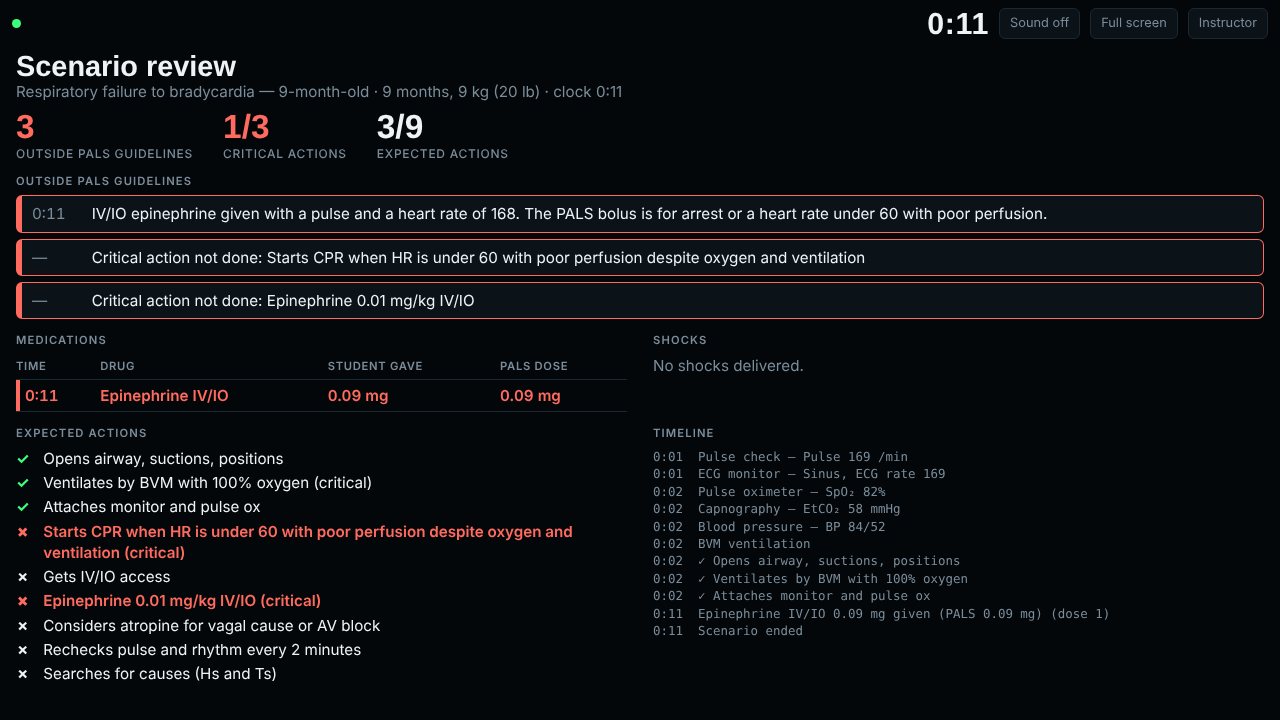Toggle the Sound off button
The width and height of the screenshot is (1280, 720).
click(x=1039, y=23)
